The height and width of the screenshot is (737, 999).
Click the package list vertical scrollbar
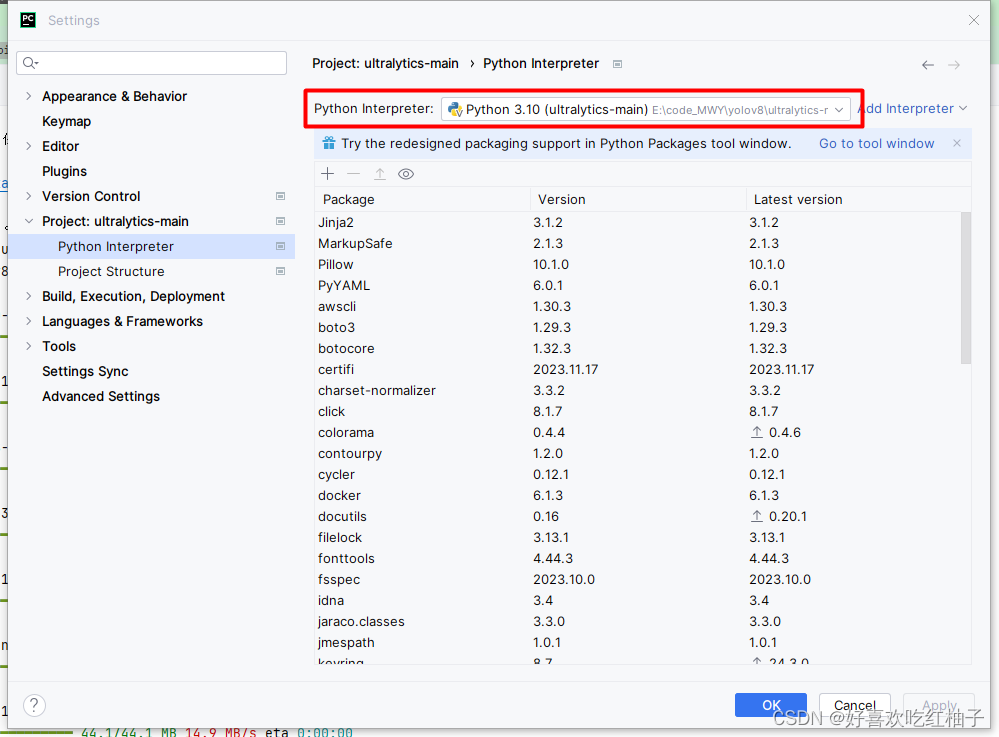(966, 288)
